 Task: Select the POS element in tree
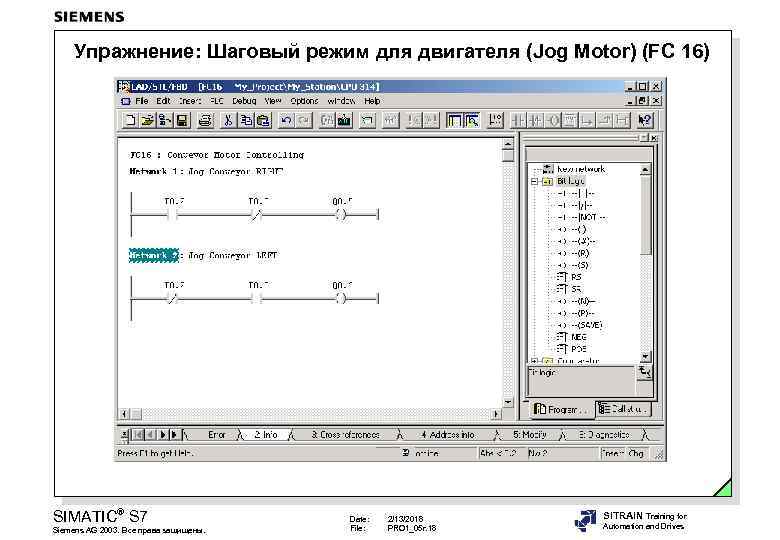pyautogui.click(x=572, y=349)
